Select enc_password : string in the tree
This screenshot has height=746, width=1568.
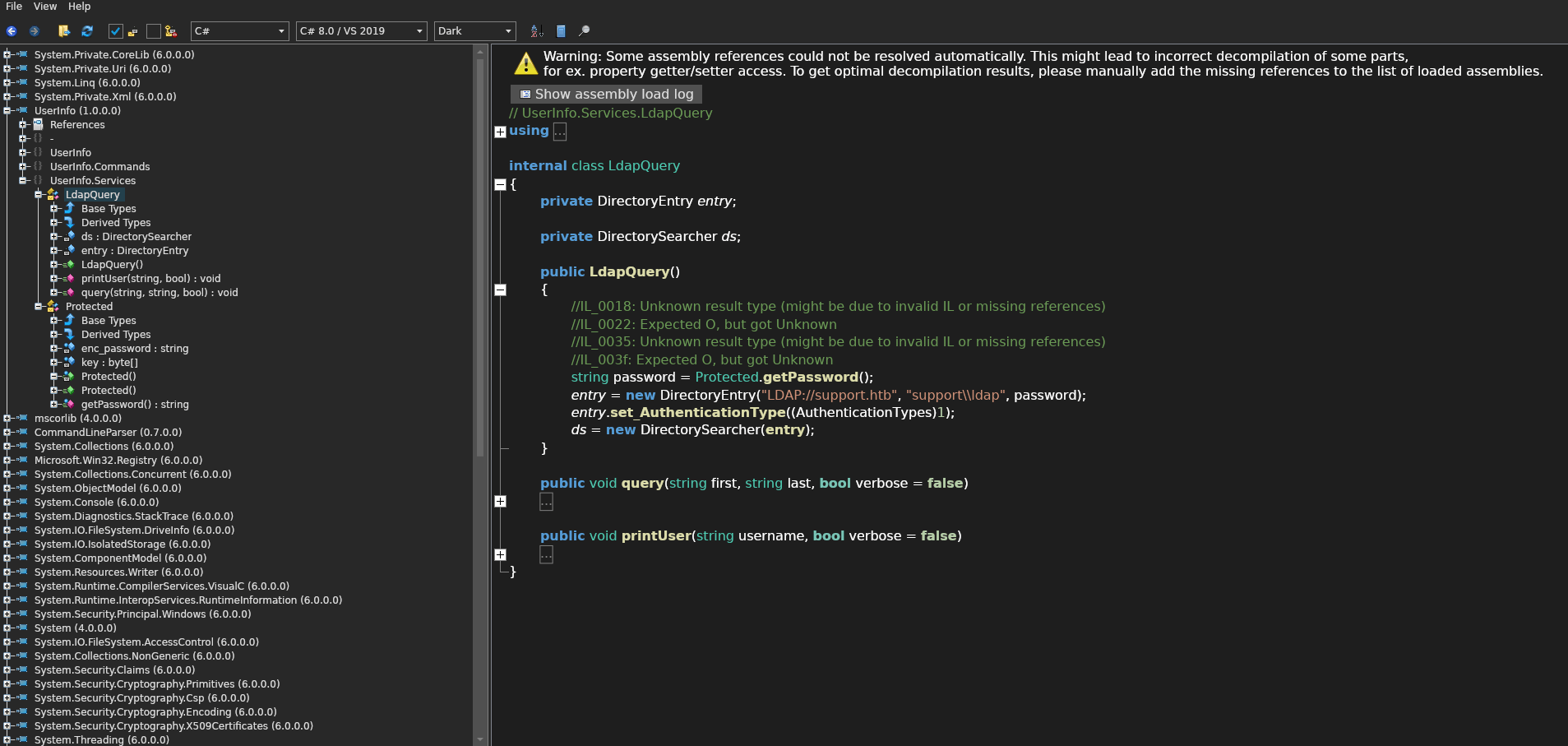click(135, 348)
